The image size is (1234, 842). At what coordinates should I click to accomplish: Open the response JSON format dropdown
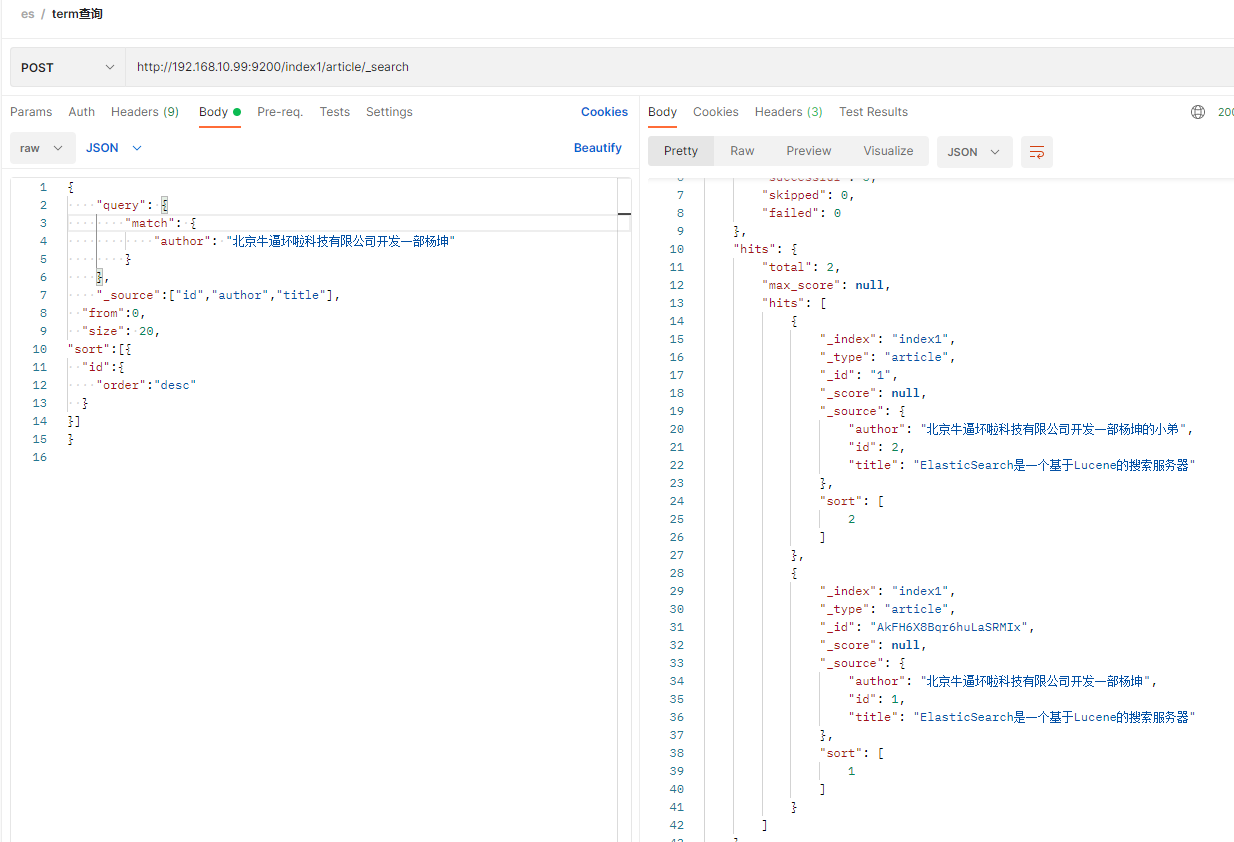(x=974, y=152)
